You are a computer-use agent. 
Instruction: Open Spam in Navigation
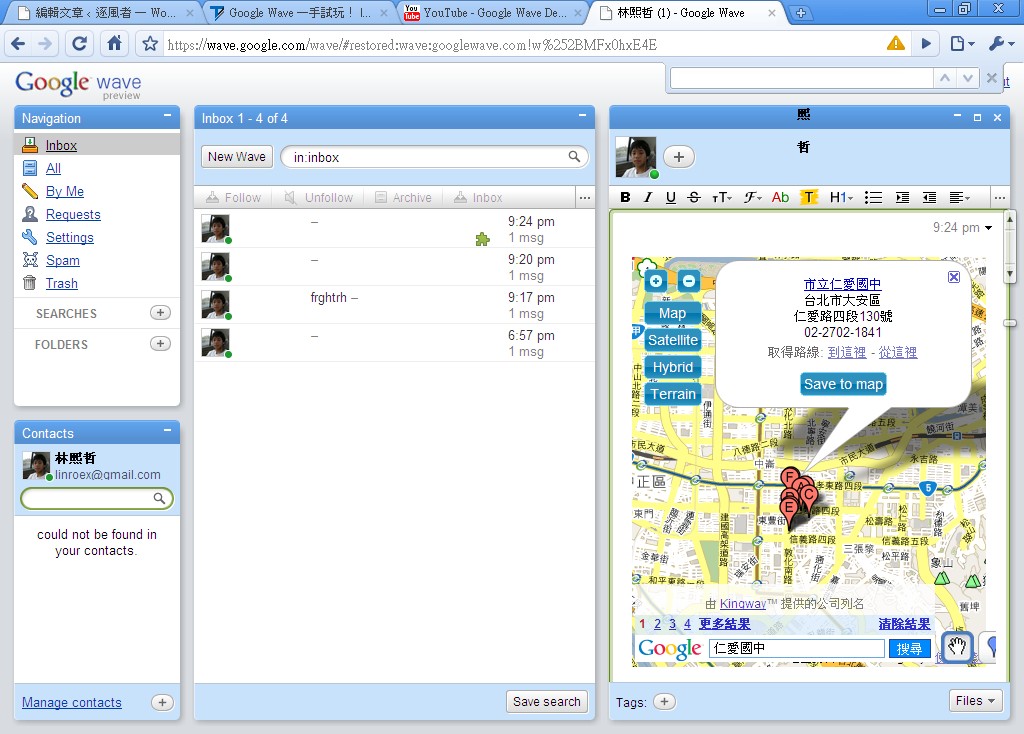click(63, 260)
